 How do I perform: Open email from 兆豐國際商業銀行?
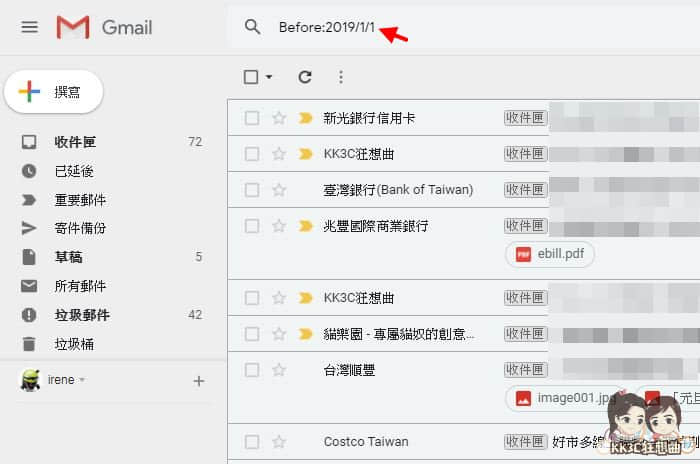[464, 244]
